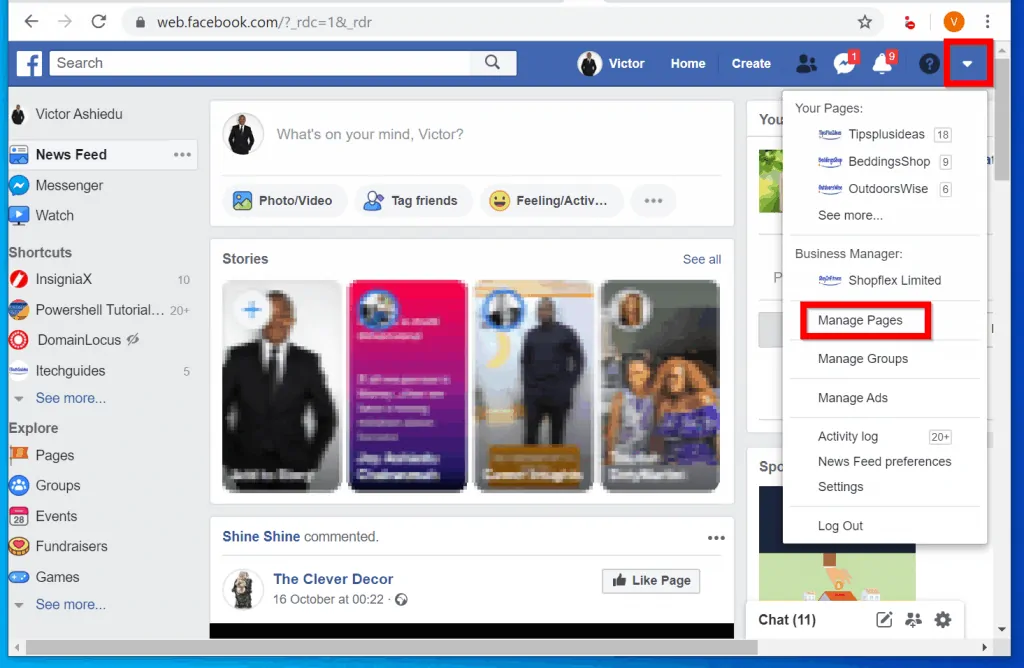The height and width of the screenshot is (668, 1024).
Task: Open the Add to Story thumbnail
Action: 281,386
